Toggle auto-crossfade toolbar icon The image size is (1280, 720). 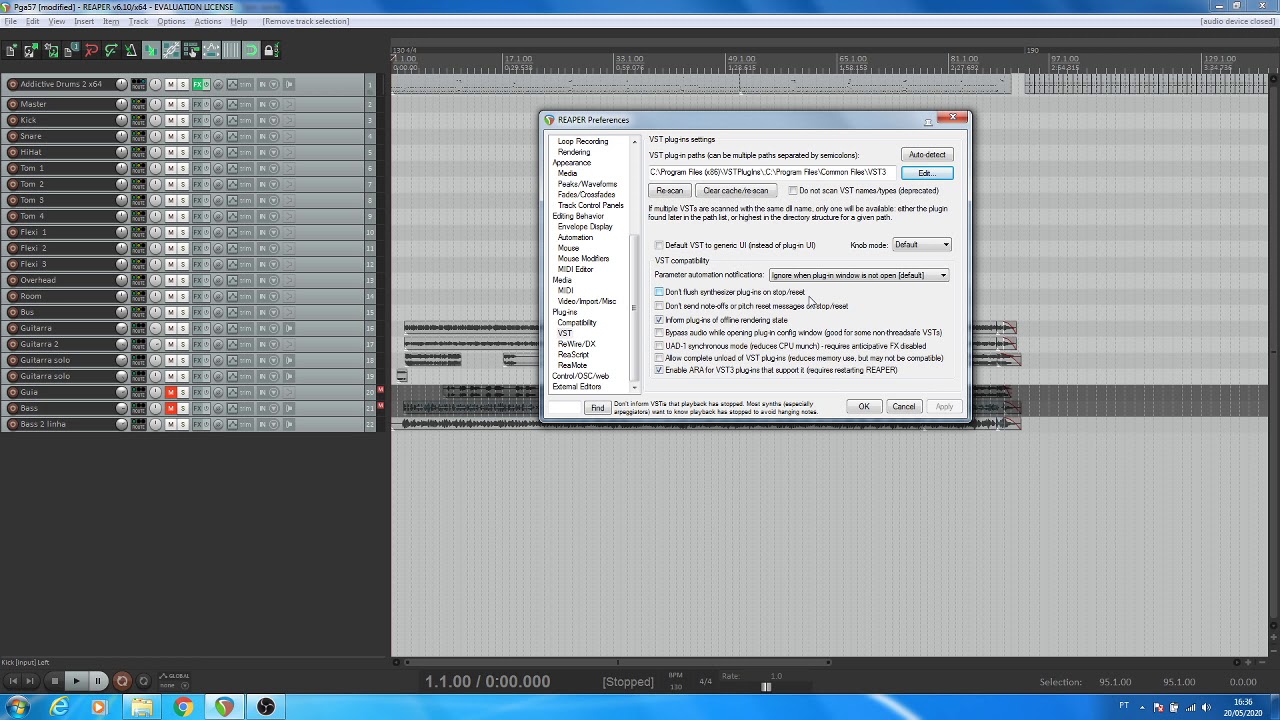pos(151,50)
